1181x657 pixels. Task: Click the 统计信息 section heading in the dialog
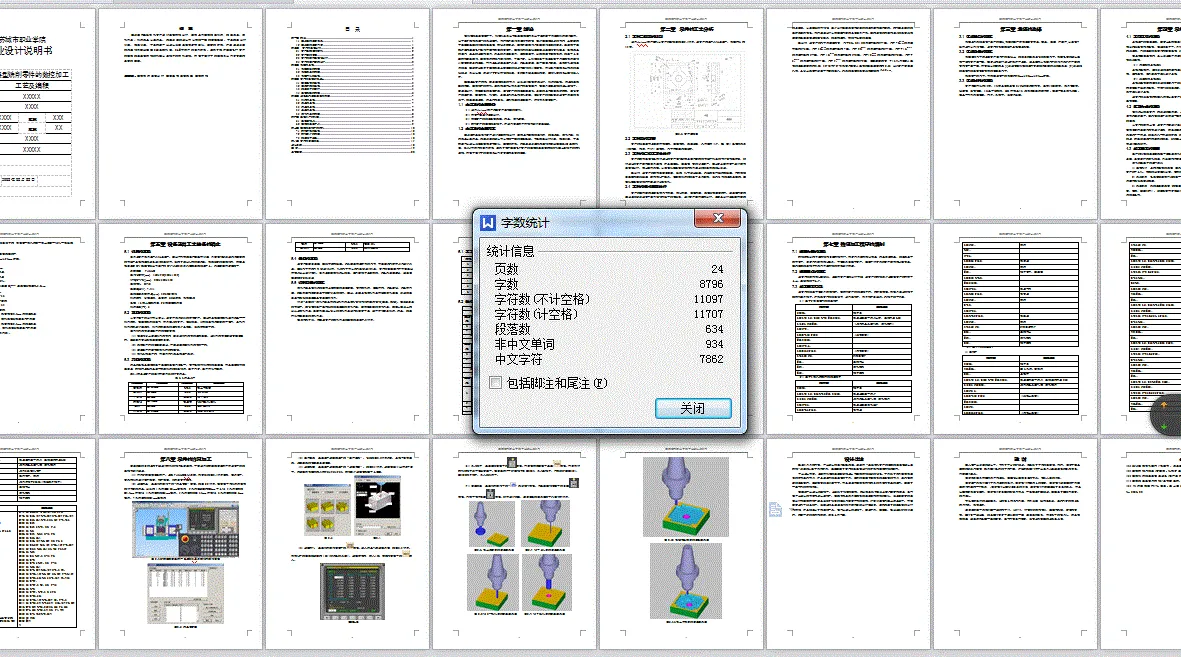(x=508, y=251)
